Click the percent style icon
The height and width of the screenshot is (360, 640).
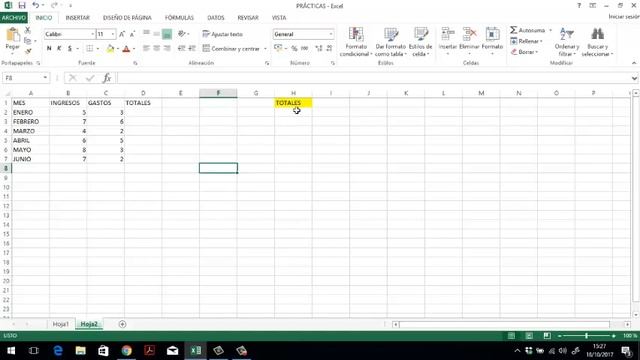click(x=294, y=49)
